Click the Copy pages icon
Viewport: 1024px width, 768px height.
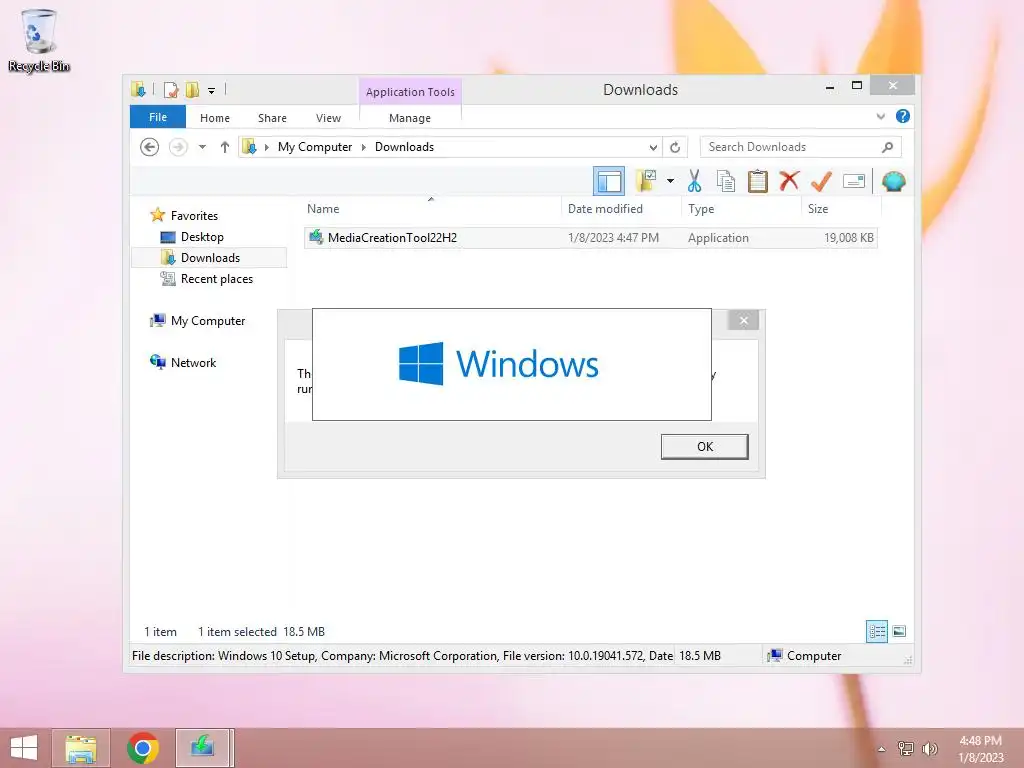726,181
